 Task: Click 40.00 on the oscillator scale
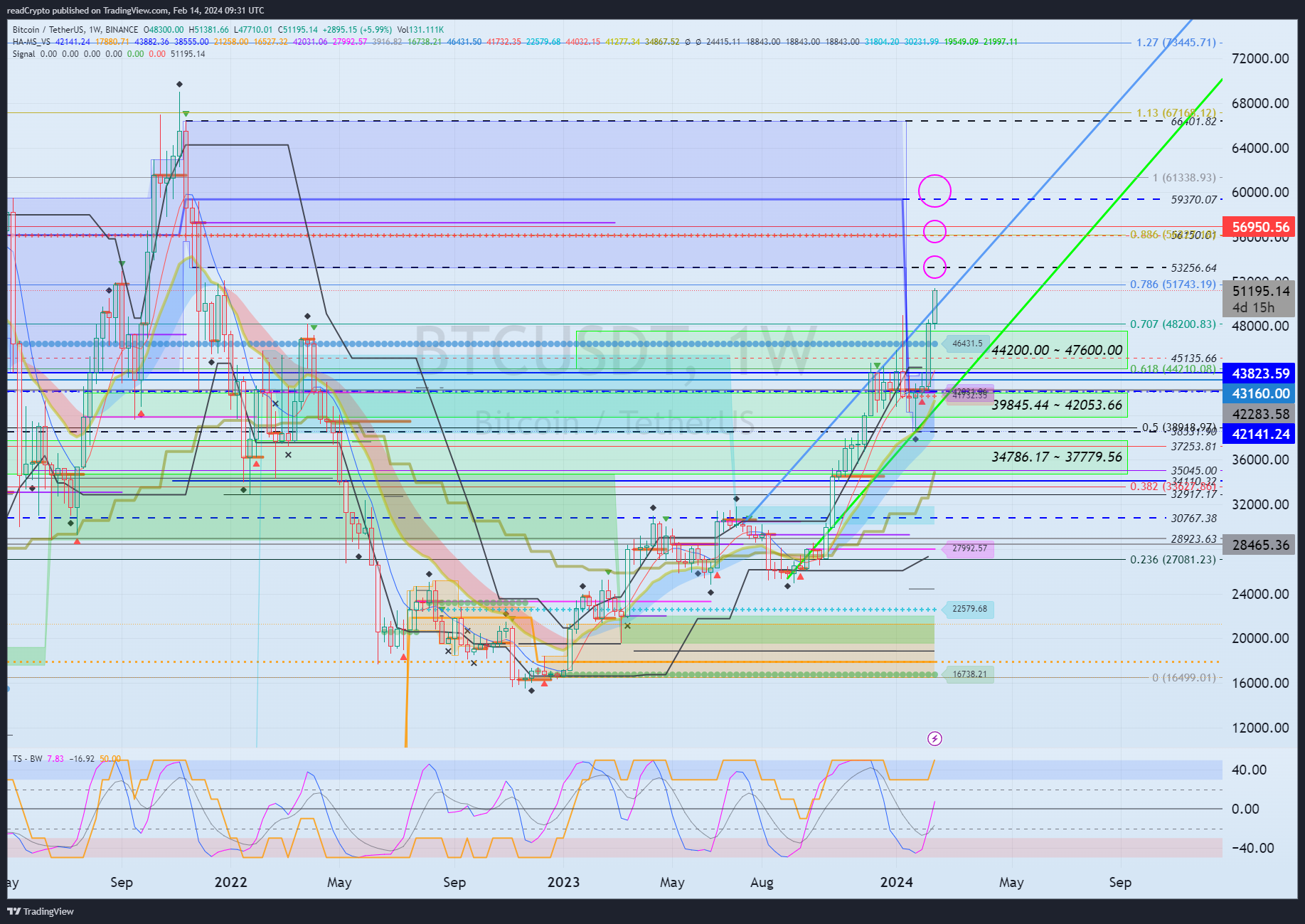(x=1250, y=770)
